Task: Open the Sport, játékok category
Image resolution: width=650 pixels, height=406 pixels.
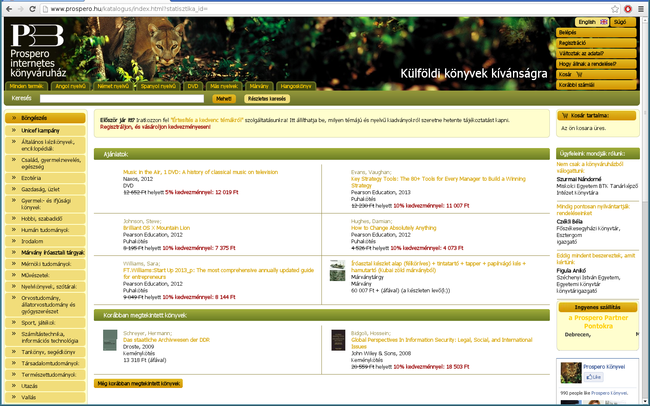Action: [x=45, y=323]
